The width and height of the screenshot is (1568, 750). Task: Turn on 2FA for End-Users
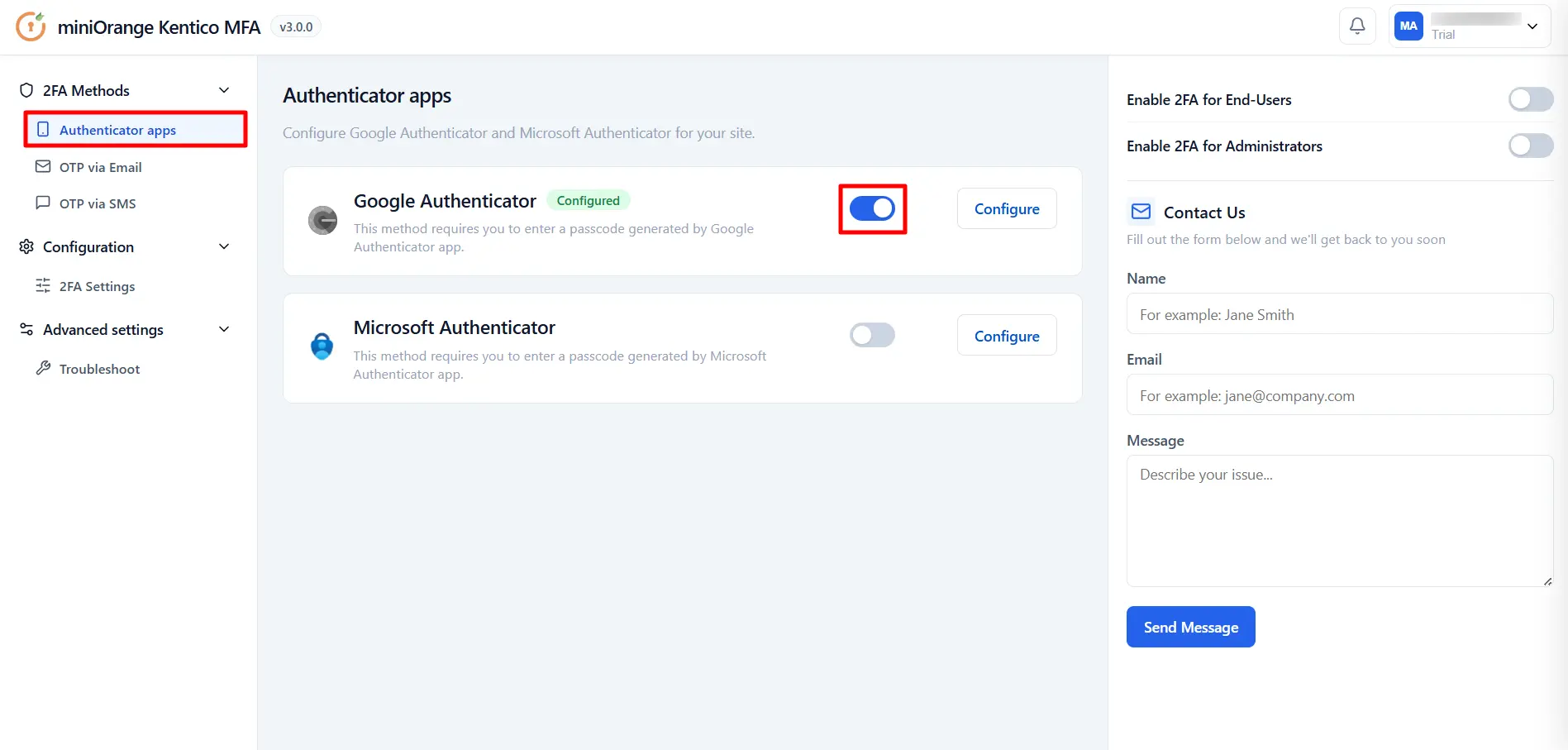tap(1531, 99)
